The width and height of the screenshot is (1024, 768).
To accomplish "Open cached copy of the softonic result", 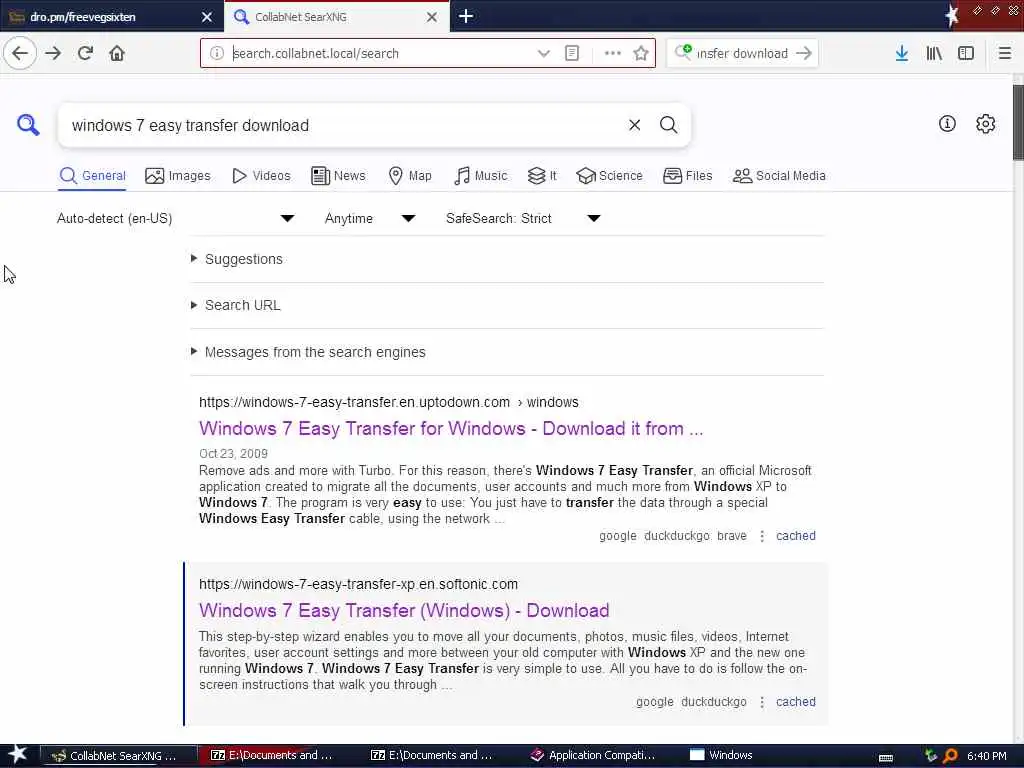I will (x=795, y=702).
